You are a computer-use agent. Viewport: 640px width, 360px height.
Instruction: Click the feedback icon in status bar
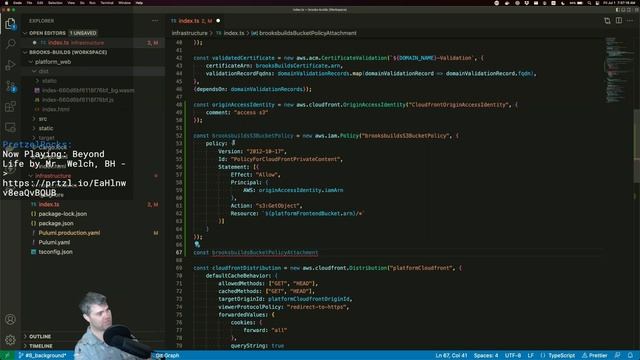618,356
